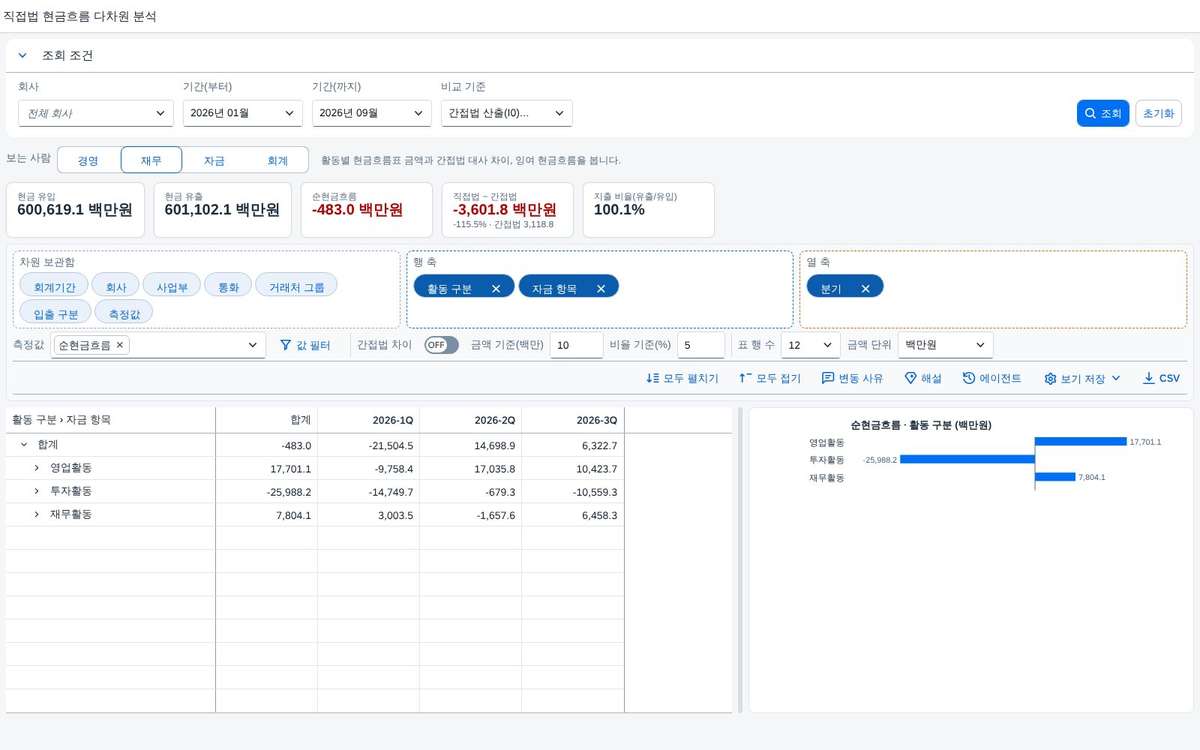Screen dimensions: 1200x750
Task: Remove 분기 from column axis
Action: pyautogui.click(x=866, y=288)
